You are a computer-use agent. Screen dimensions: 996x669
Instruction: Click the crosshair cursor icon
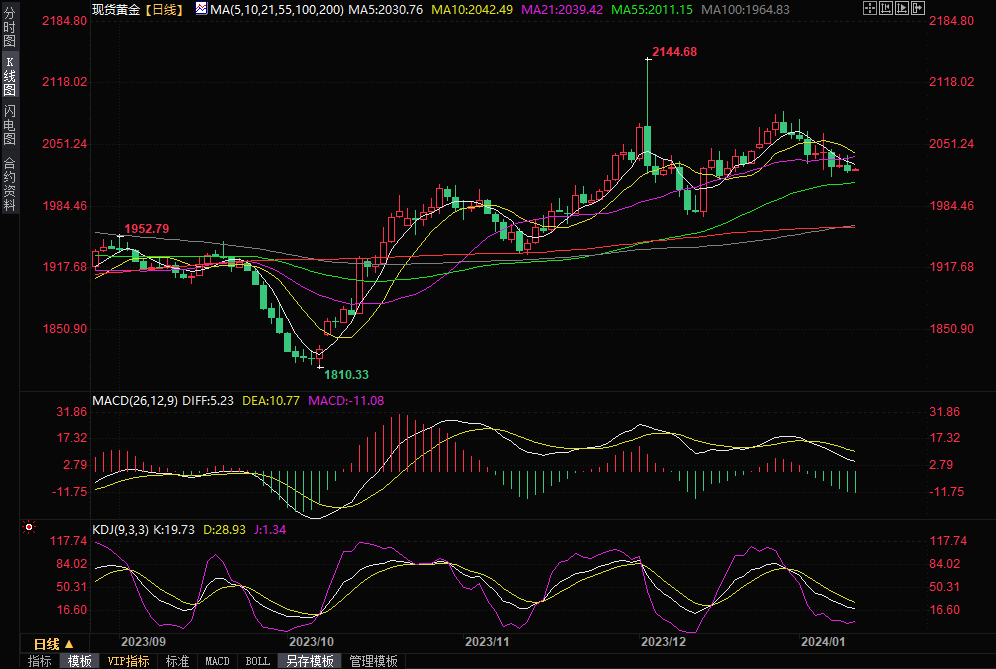click(x=870, y=8)
